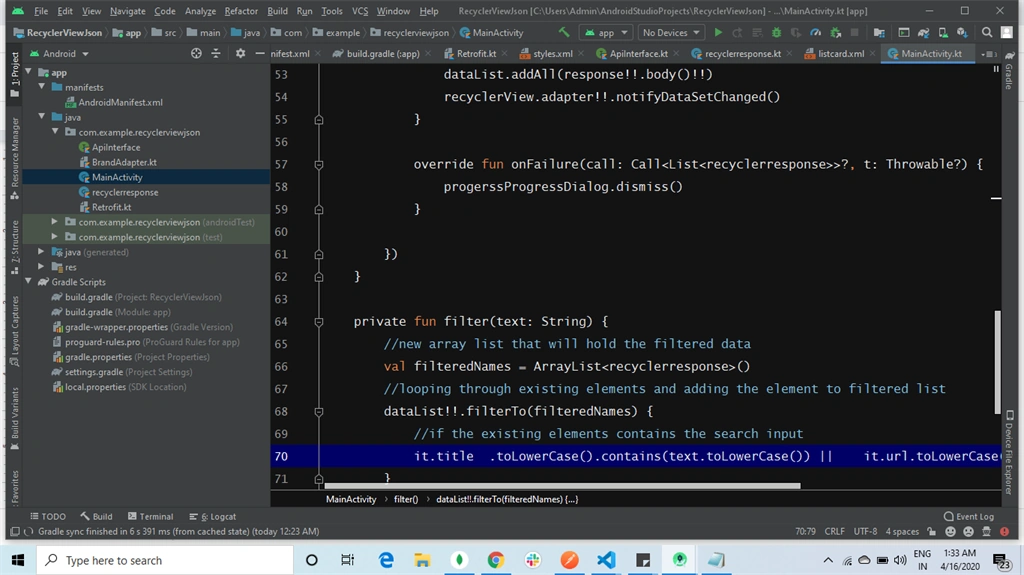Open the Android profiler gauge icon
This screenshot has width=1024, height=575.
(x=815, y=32)
